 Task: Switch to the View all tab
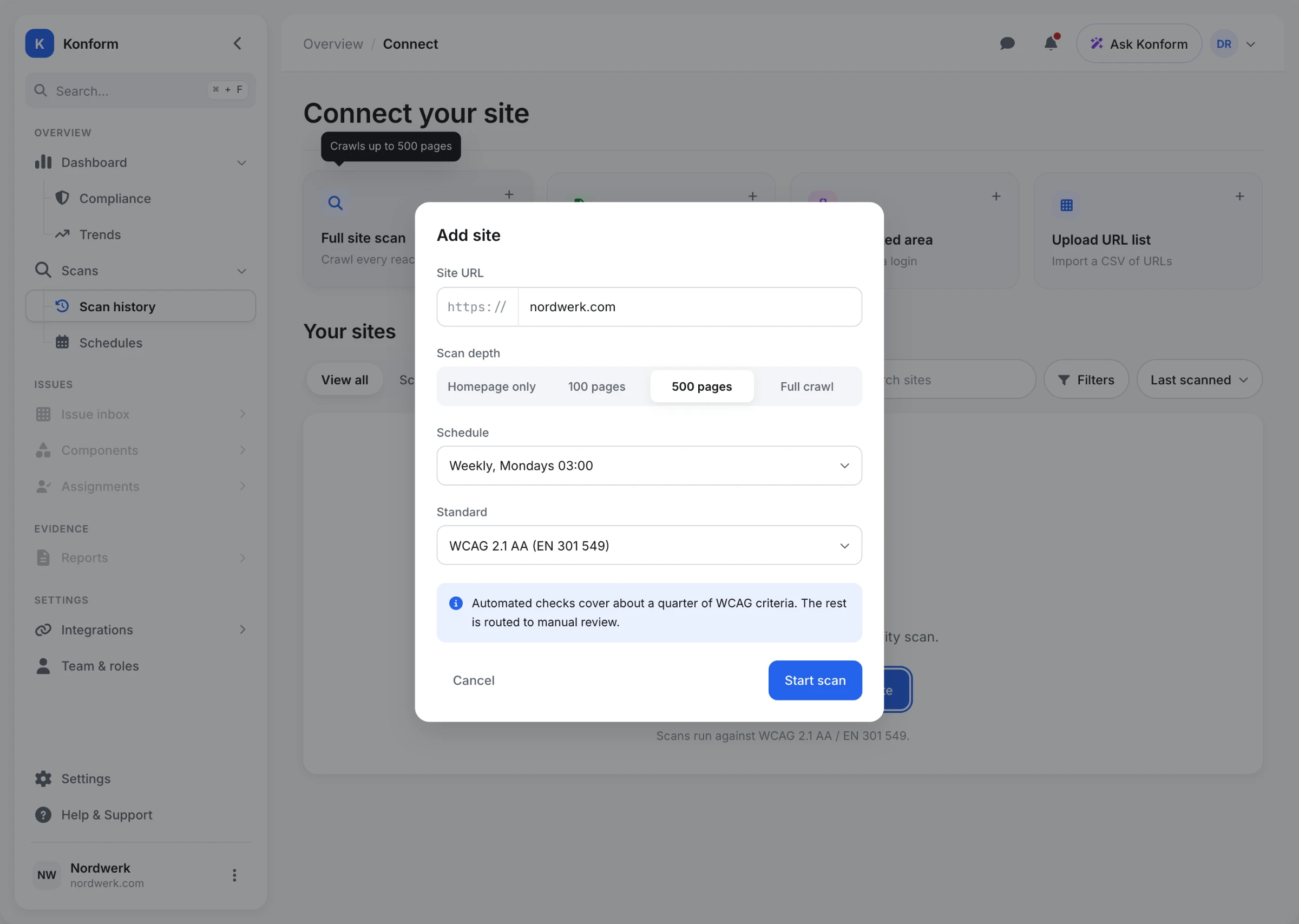[x=345, y=379]
